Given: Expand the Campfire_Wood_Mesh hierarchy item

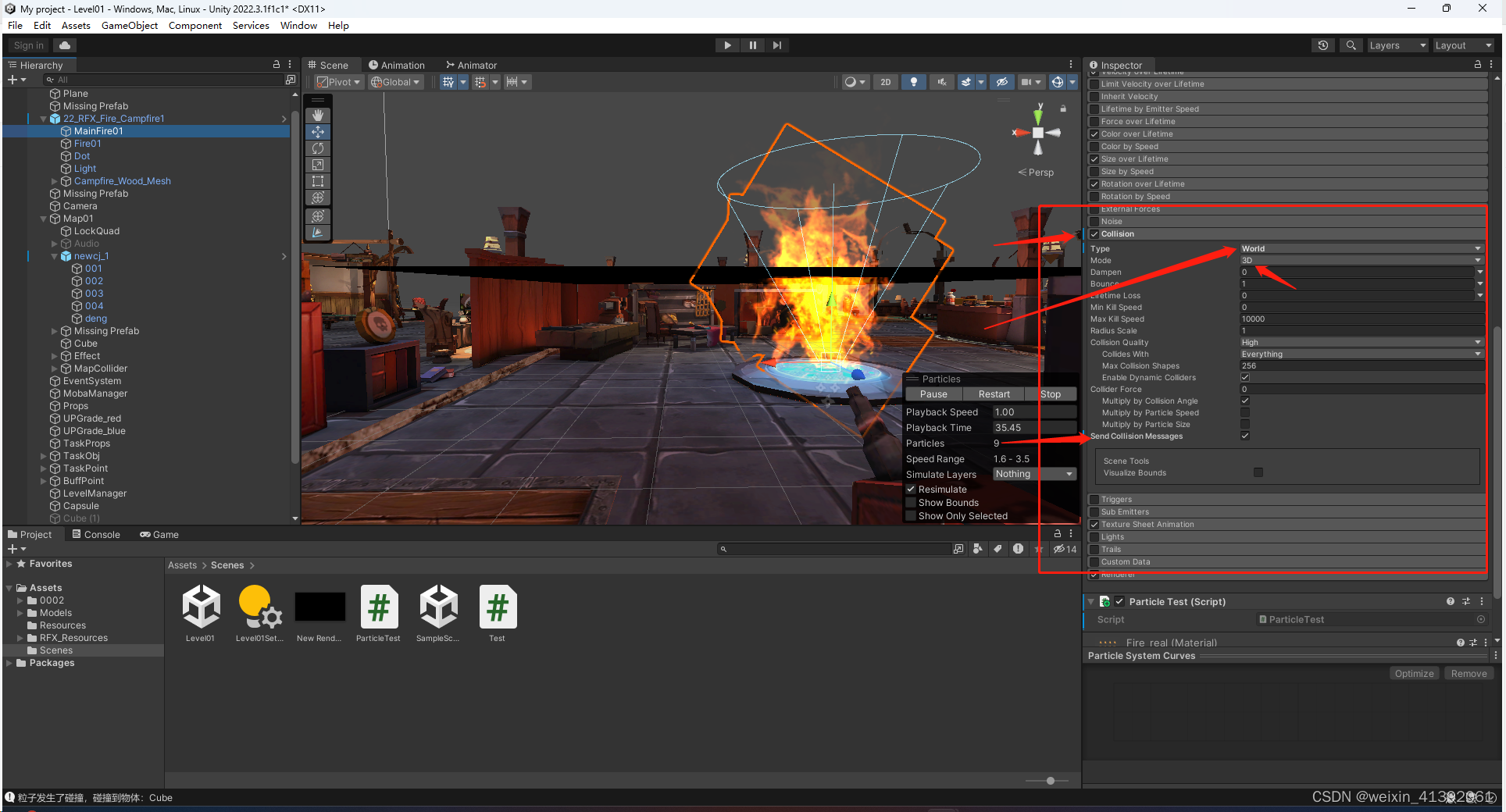Looking at the screenshot, I should [x=55, y=181].
